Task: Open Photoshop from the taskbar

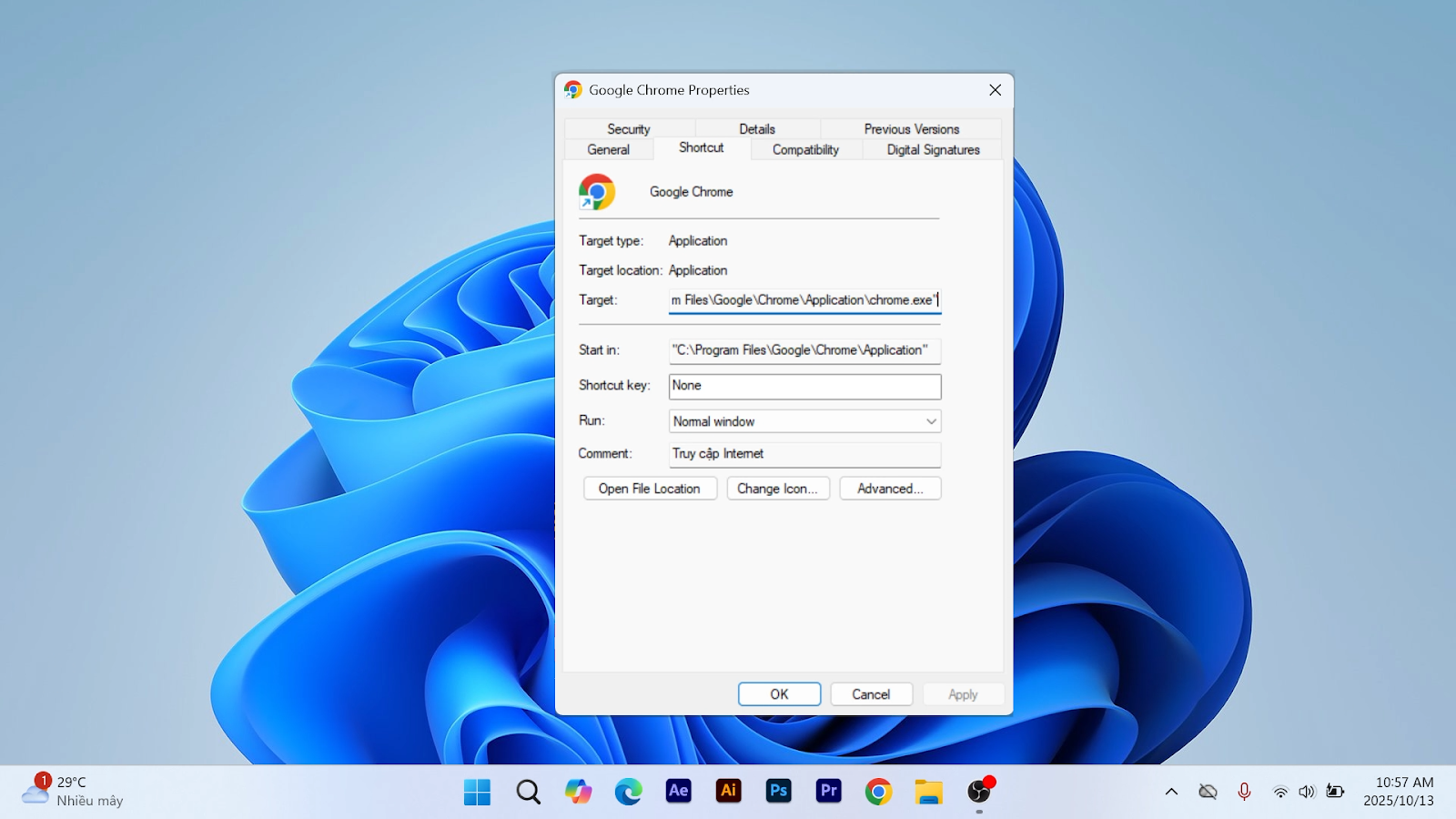Action: (x=778, y=791)
